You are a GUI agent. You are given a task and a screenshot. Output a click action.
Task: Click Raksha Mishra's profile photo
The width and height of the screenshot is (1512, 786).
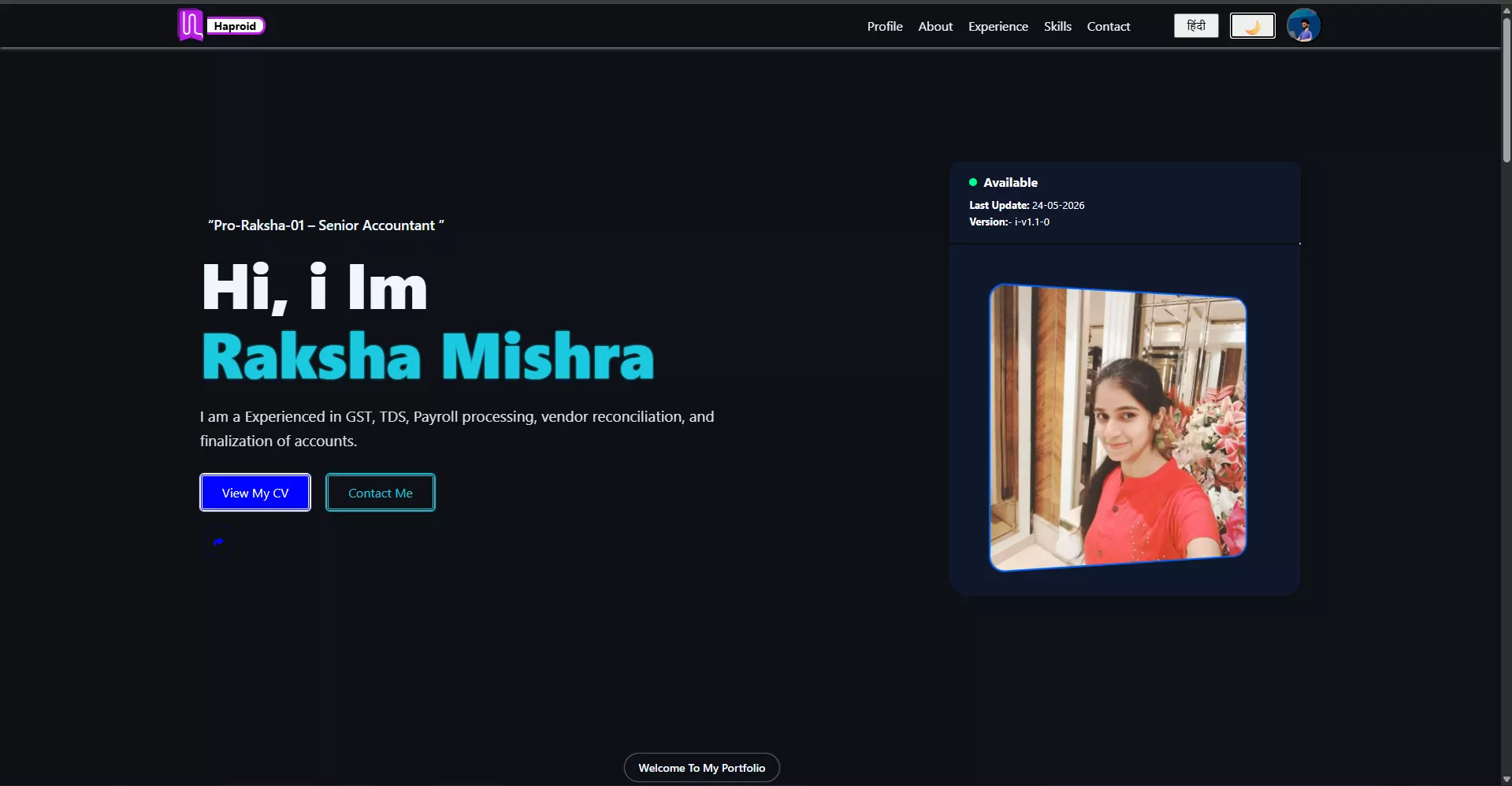coord(1117,427)
